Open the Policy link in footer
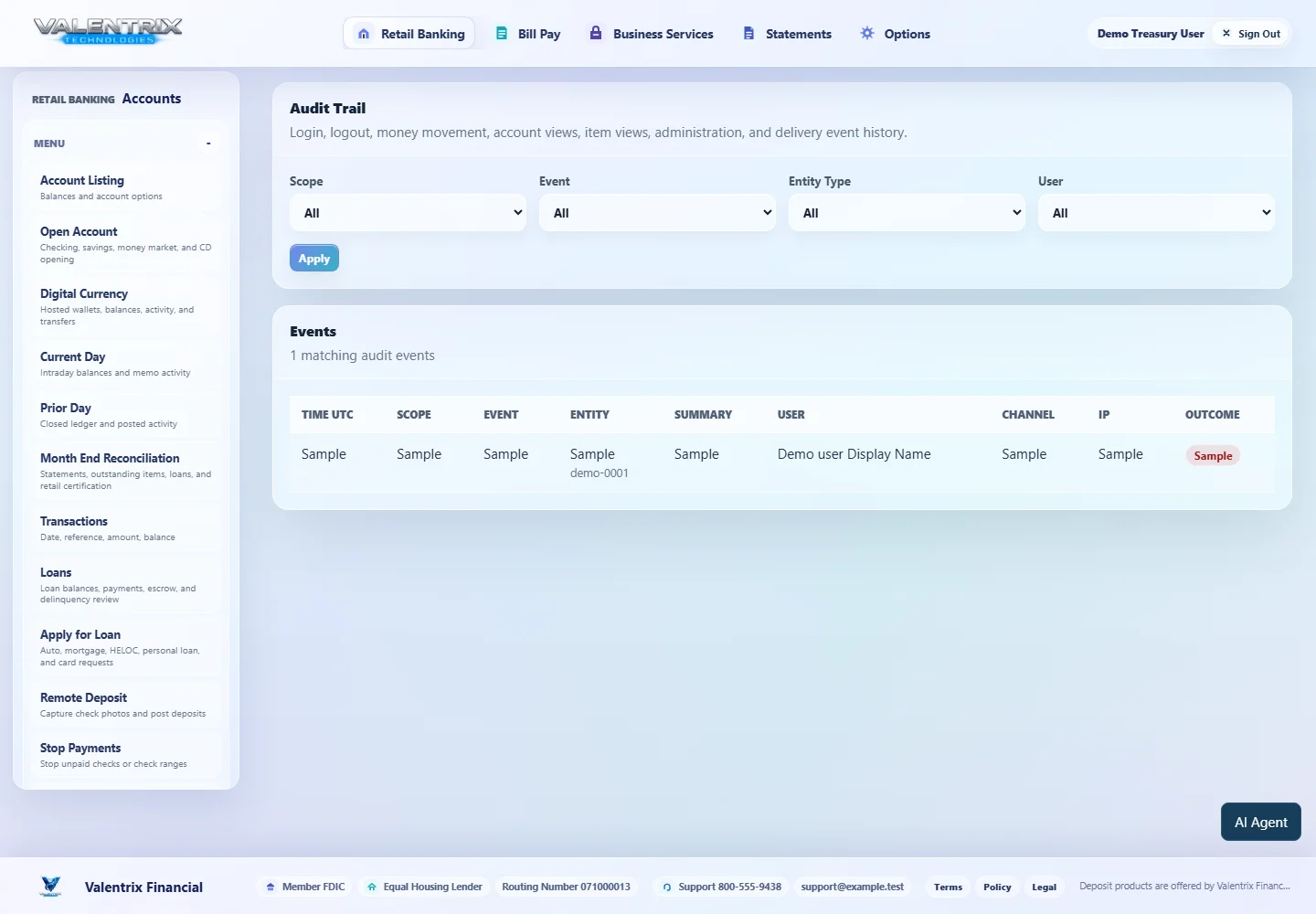 tap(997, 887)
